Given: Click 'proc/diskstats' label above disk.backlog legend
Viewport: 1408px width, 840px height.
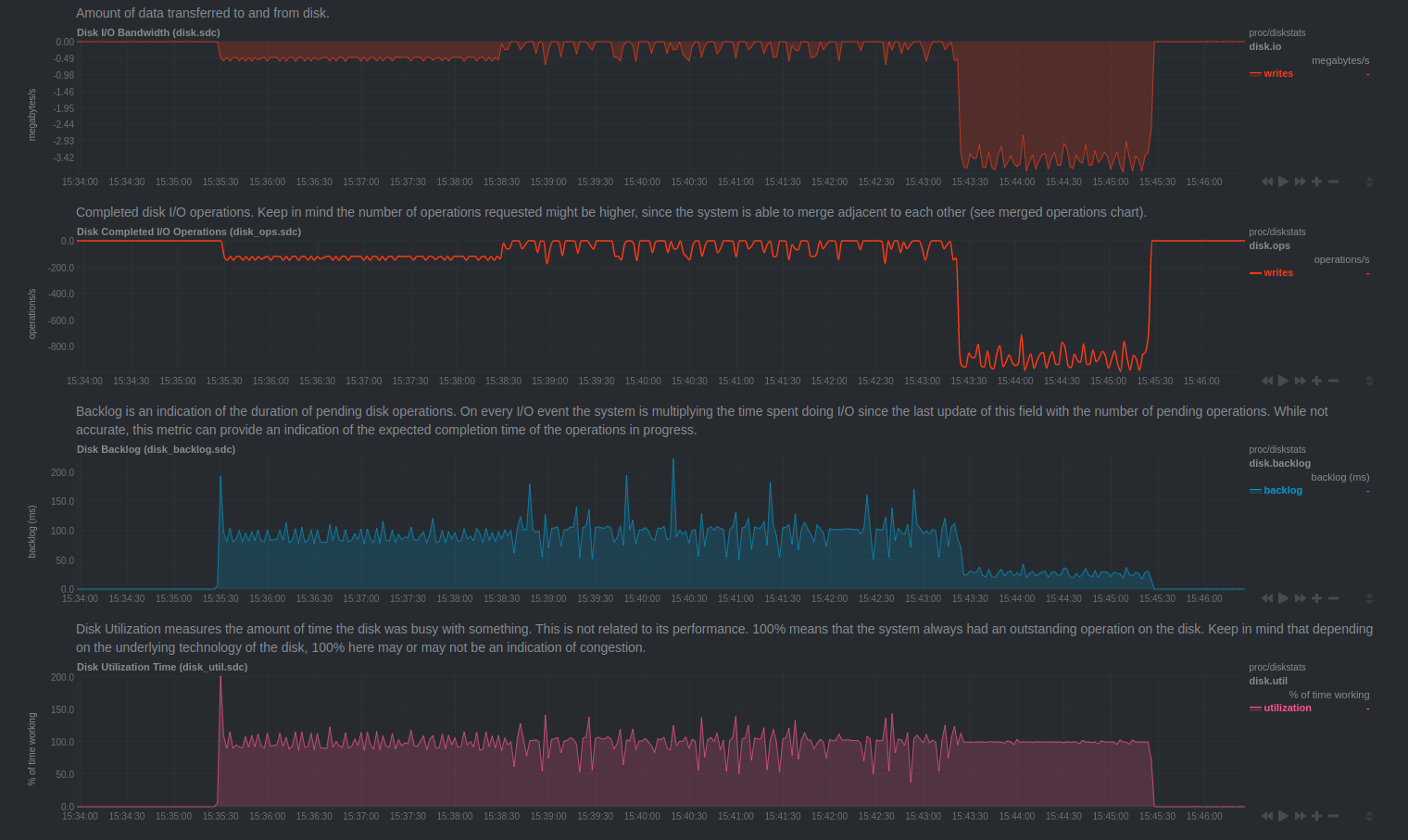Looking at the screenshot, I should click(1277, 449).
